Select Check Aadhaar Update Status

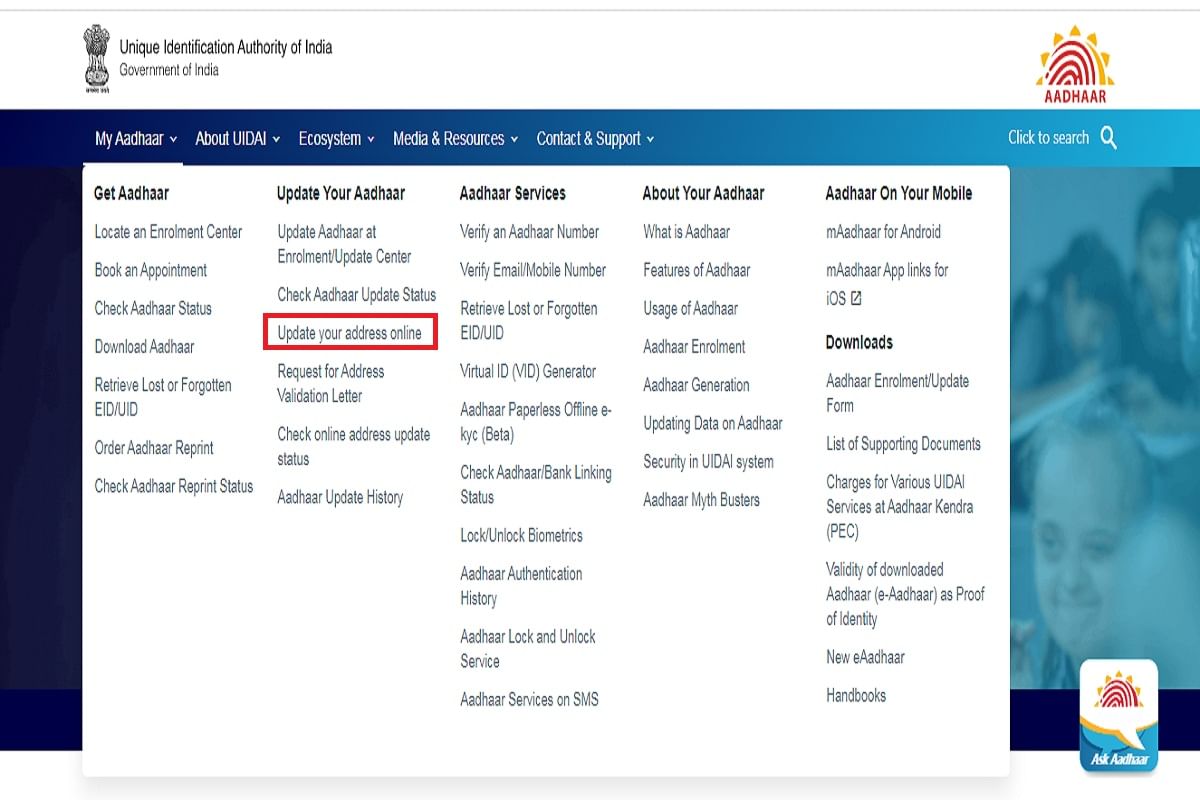pyautogui.click(x=358, y=295)
